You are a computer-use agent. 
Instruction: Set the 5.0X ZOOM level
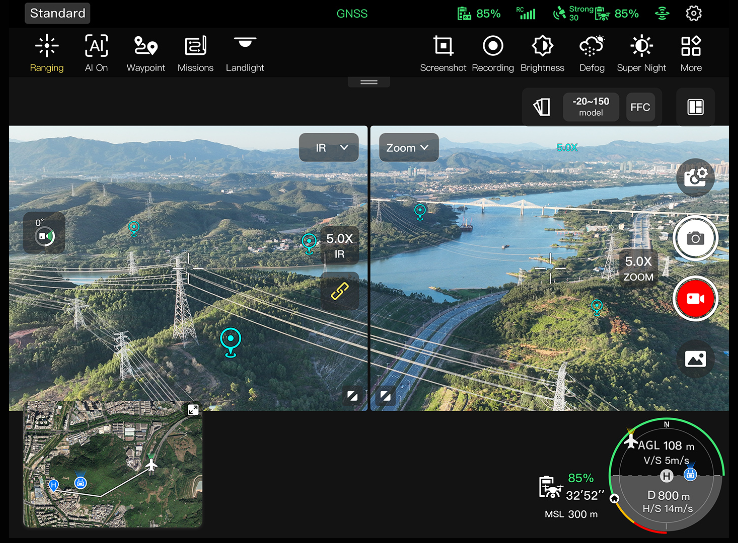coord(638,269)
